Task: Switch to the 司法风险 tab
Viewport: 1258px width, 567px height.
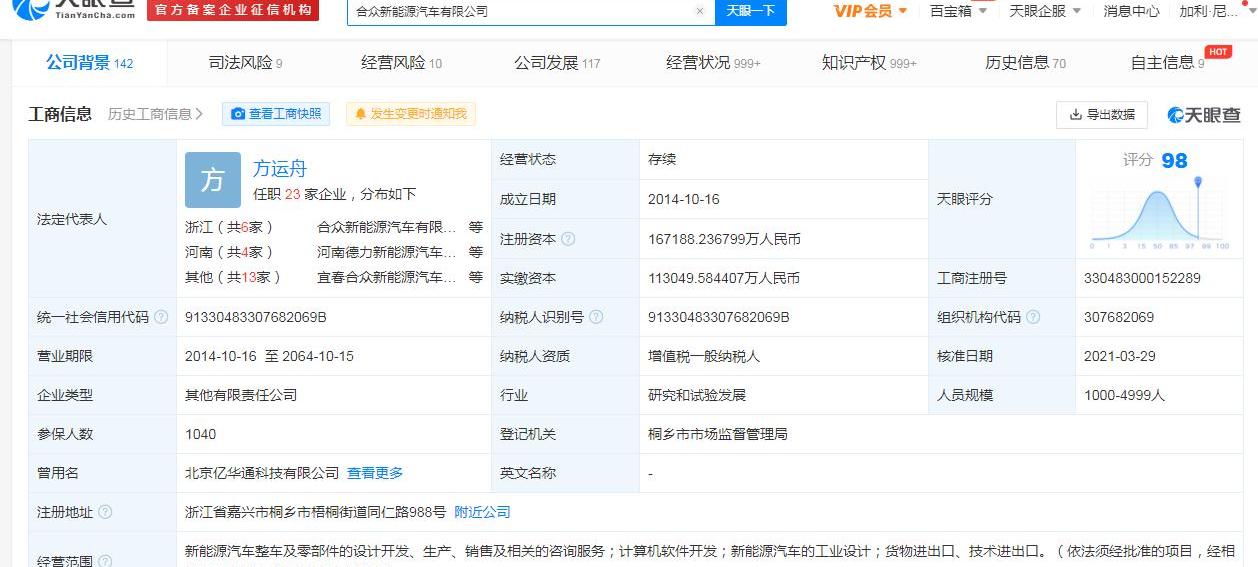Action: click(245, 63)
